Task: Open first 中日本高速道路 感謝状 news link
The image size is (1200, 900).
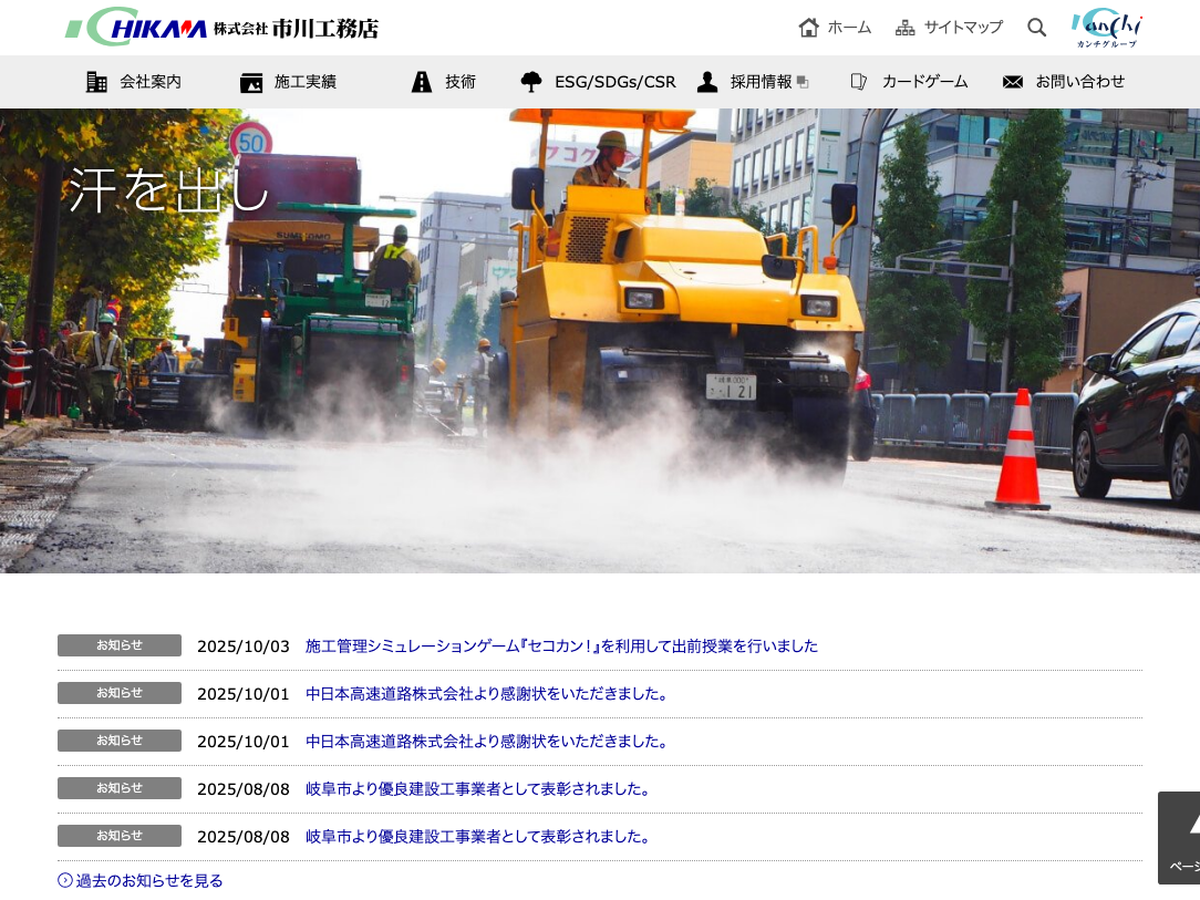Action: [486, 694]
